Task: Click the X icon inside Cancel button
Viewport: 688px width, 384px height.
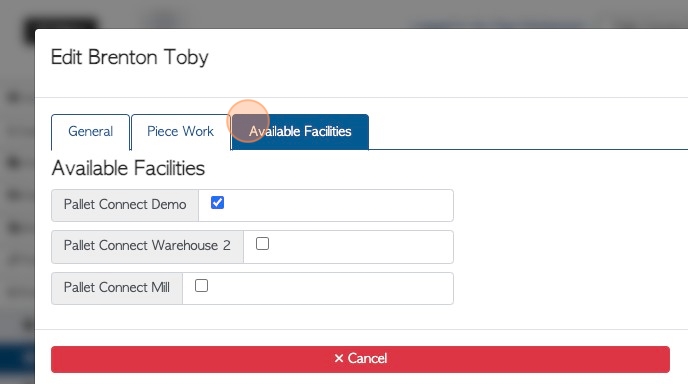Action: tap(339, 359)
